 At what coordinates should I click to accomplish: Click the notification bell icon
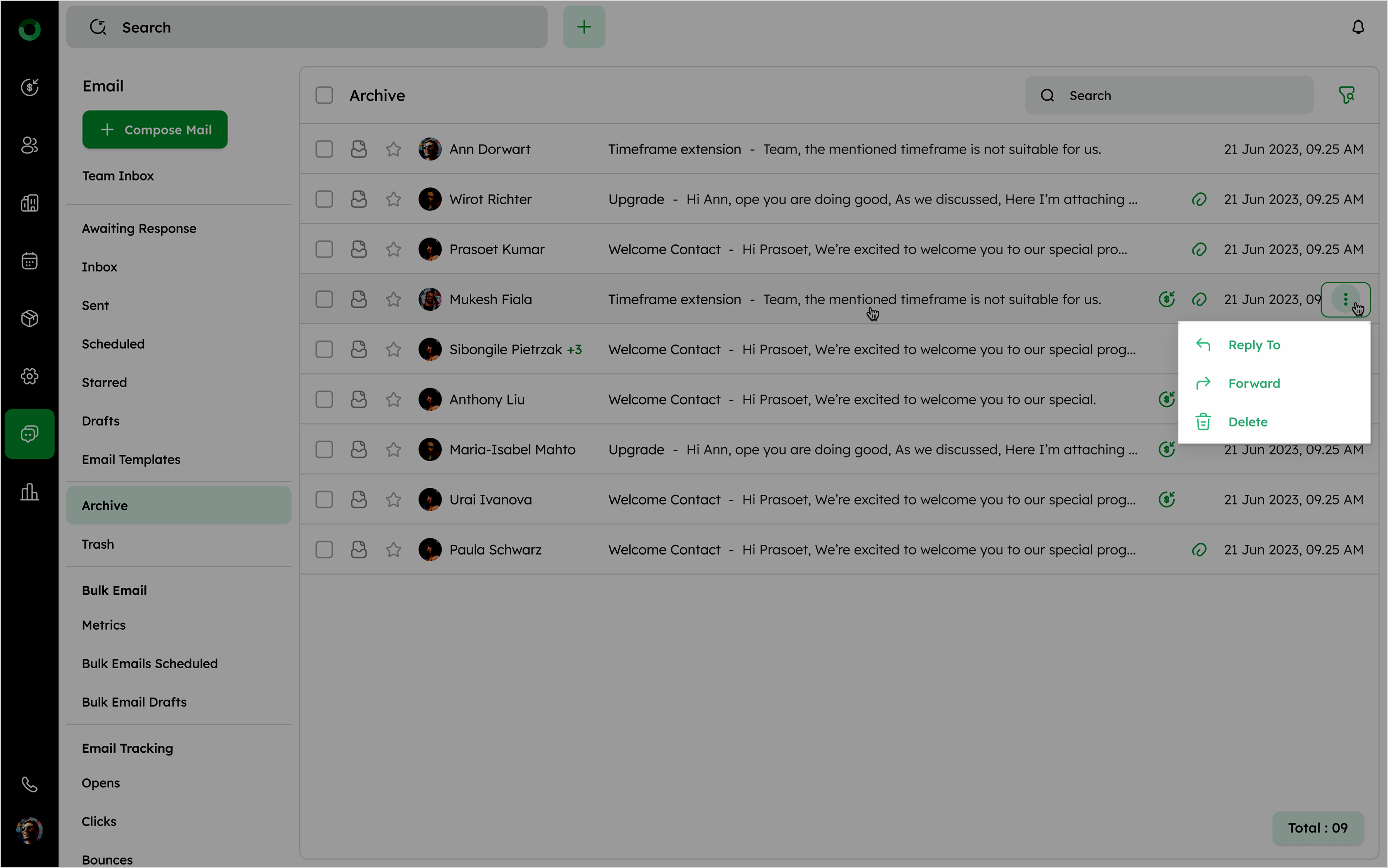point(1358,27)
